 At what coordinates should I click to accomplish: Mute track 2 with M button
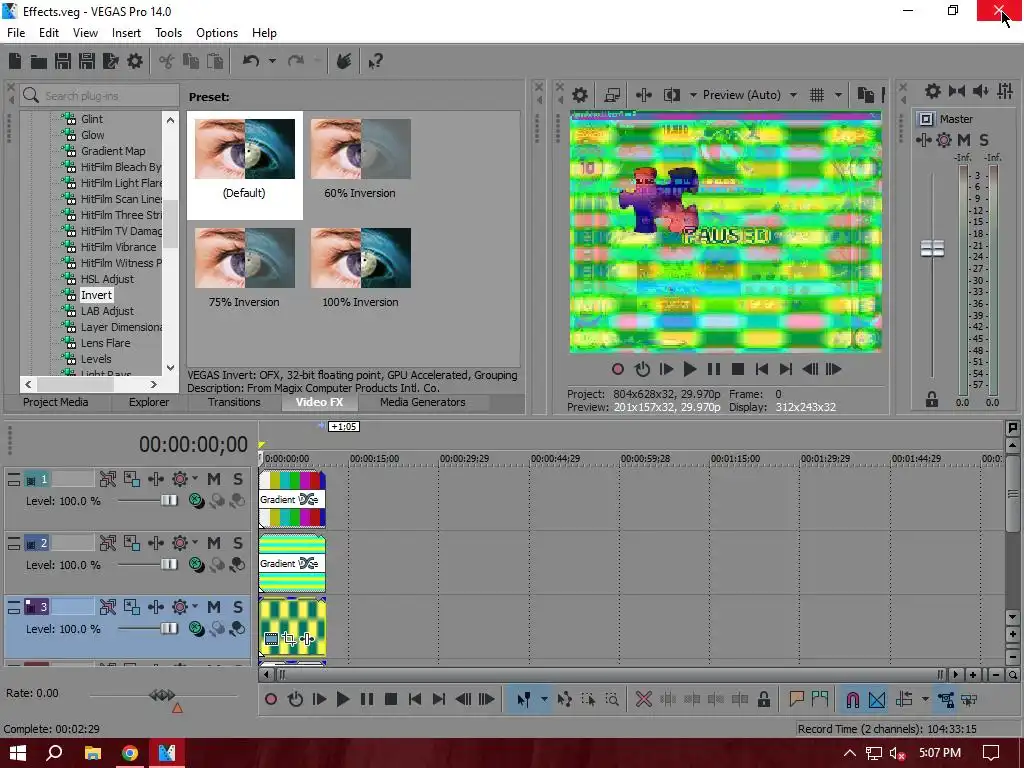tap(214, 543)
